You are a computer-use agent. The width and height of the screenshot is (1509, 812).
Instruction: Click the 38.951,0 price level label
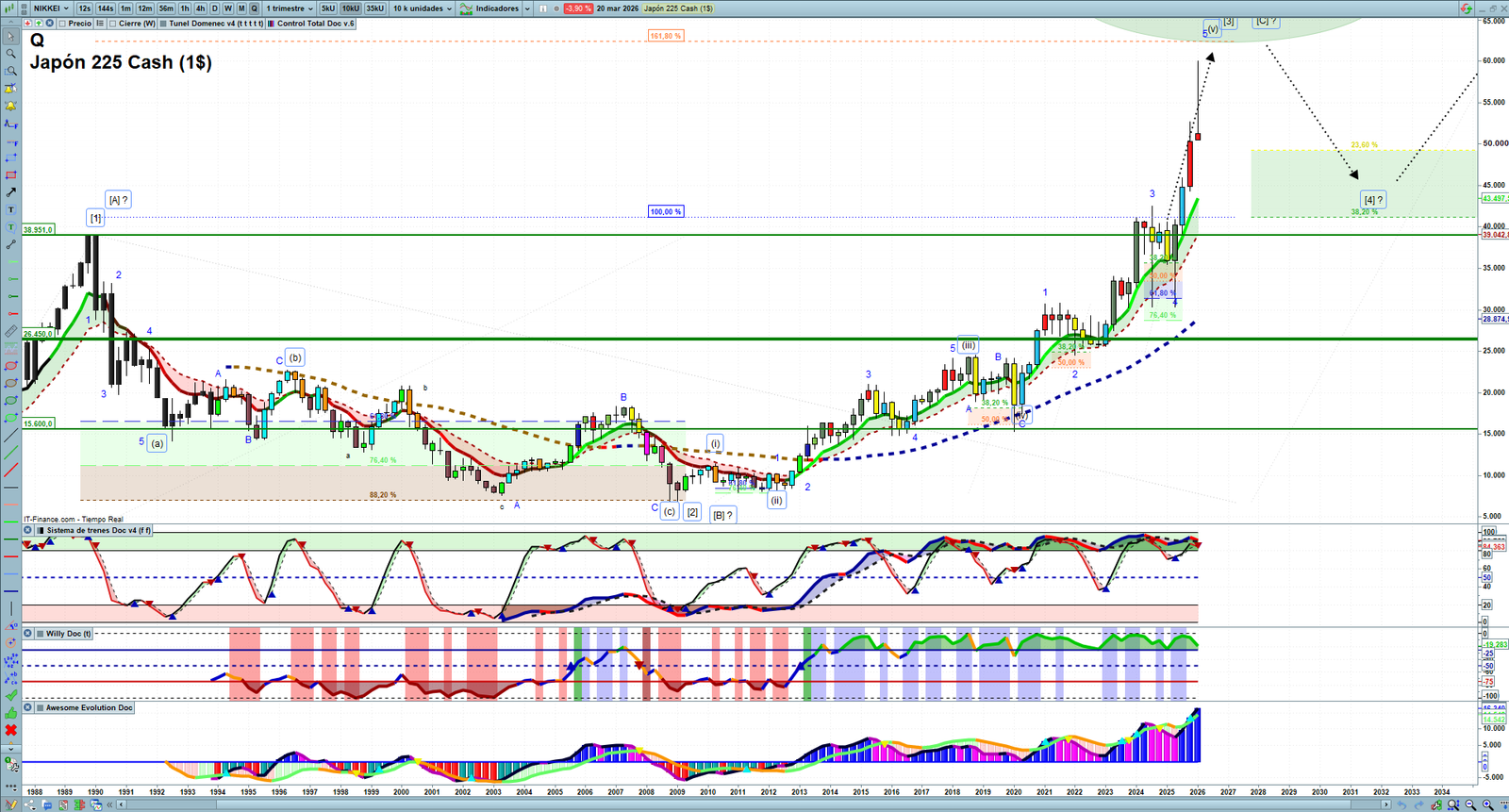click(39, 229)
